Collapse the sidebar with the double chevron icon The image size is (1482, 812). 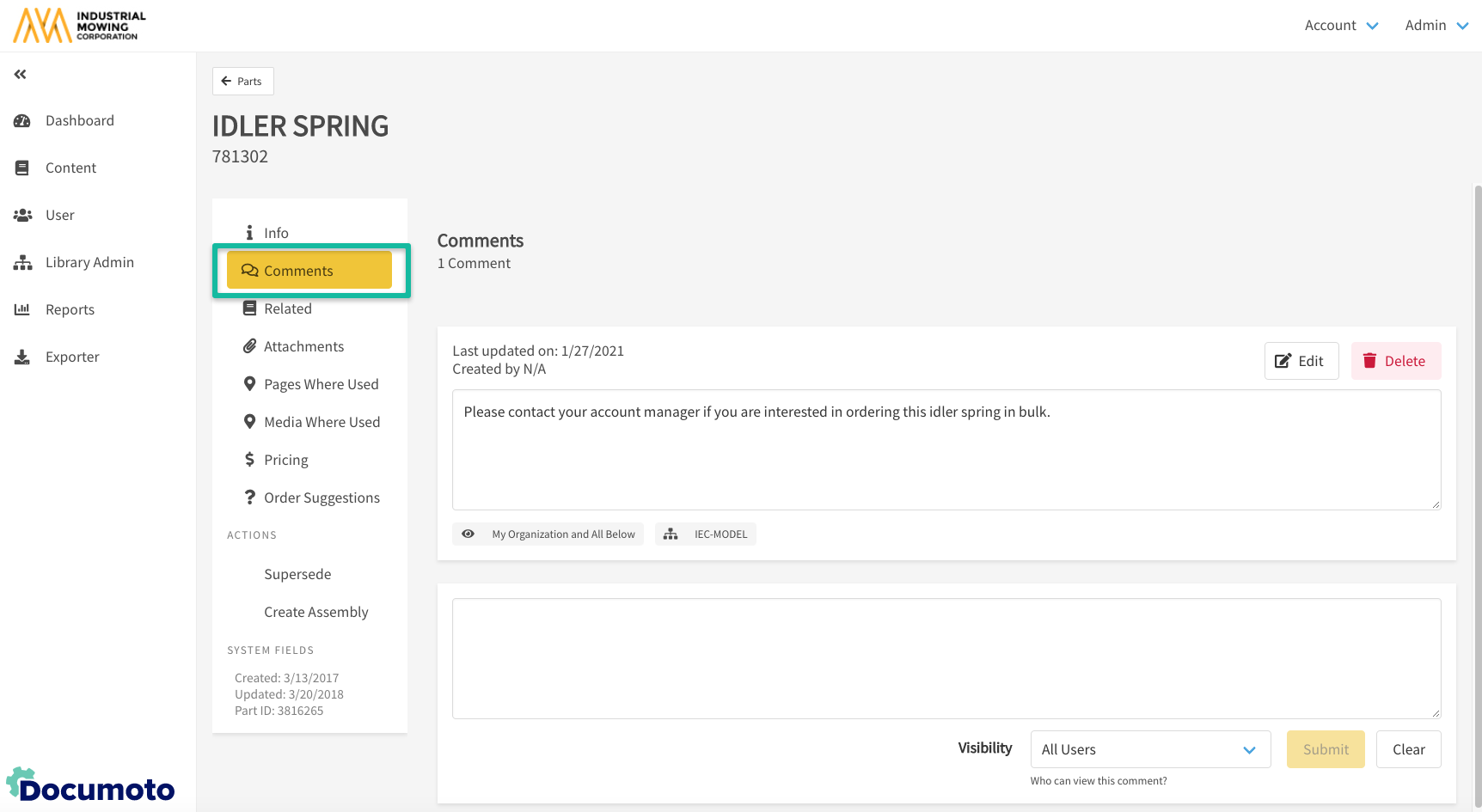21,75
